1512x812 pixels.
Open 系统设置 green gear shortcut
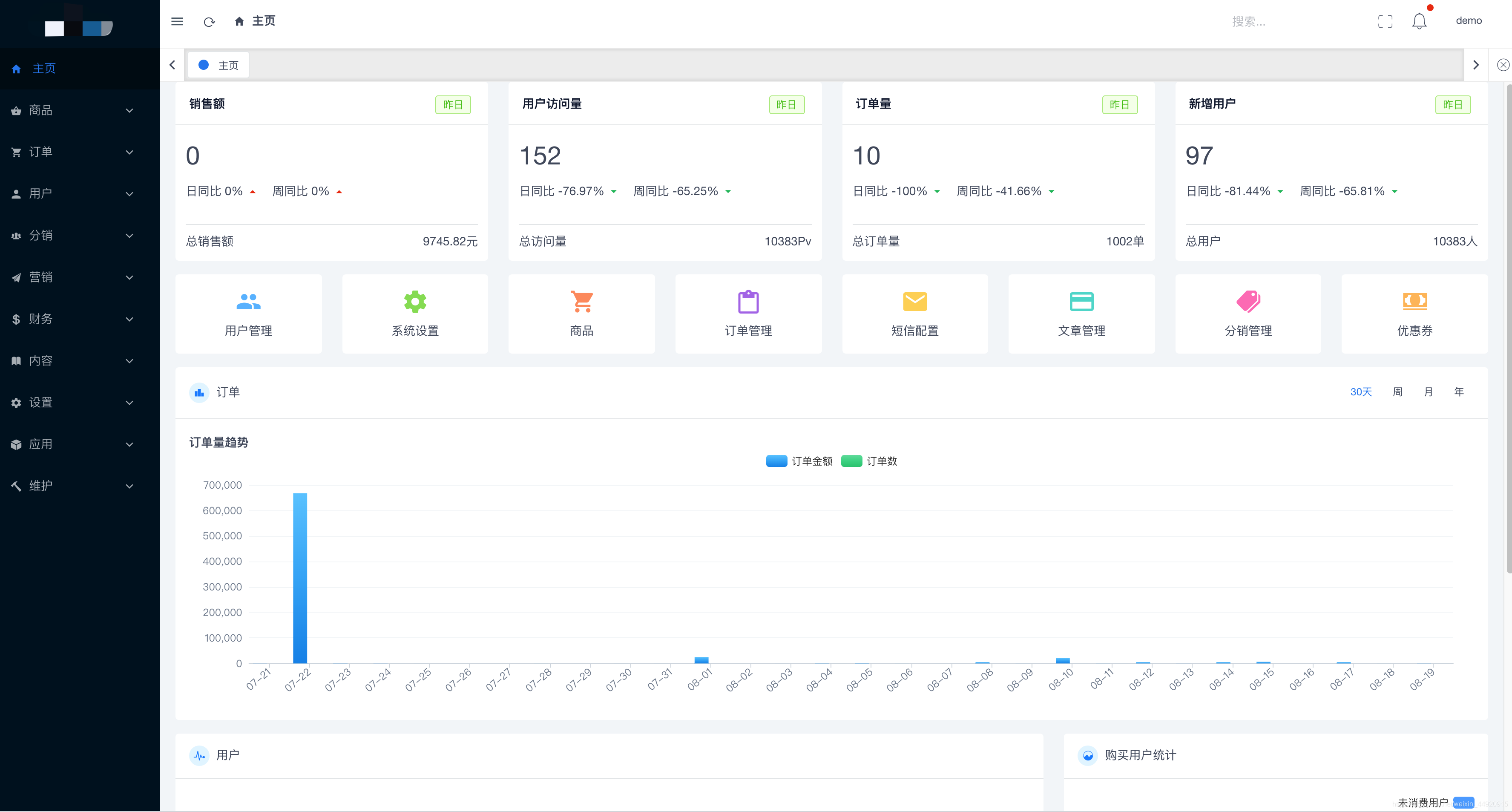click(415, 314)
